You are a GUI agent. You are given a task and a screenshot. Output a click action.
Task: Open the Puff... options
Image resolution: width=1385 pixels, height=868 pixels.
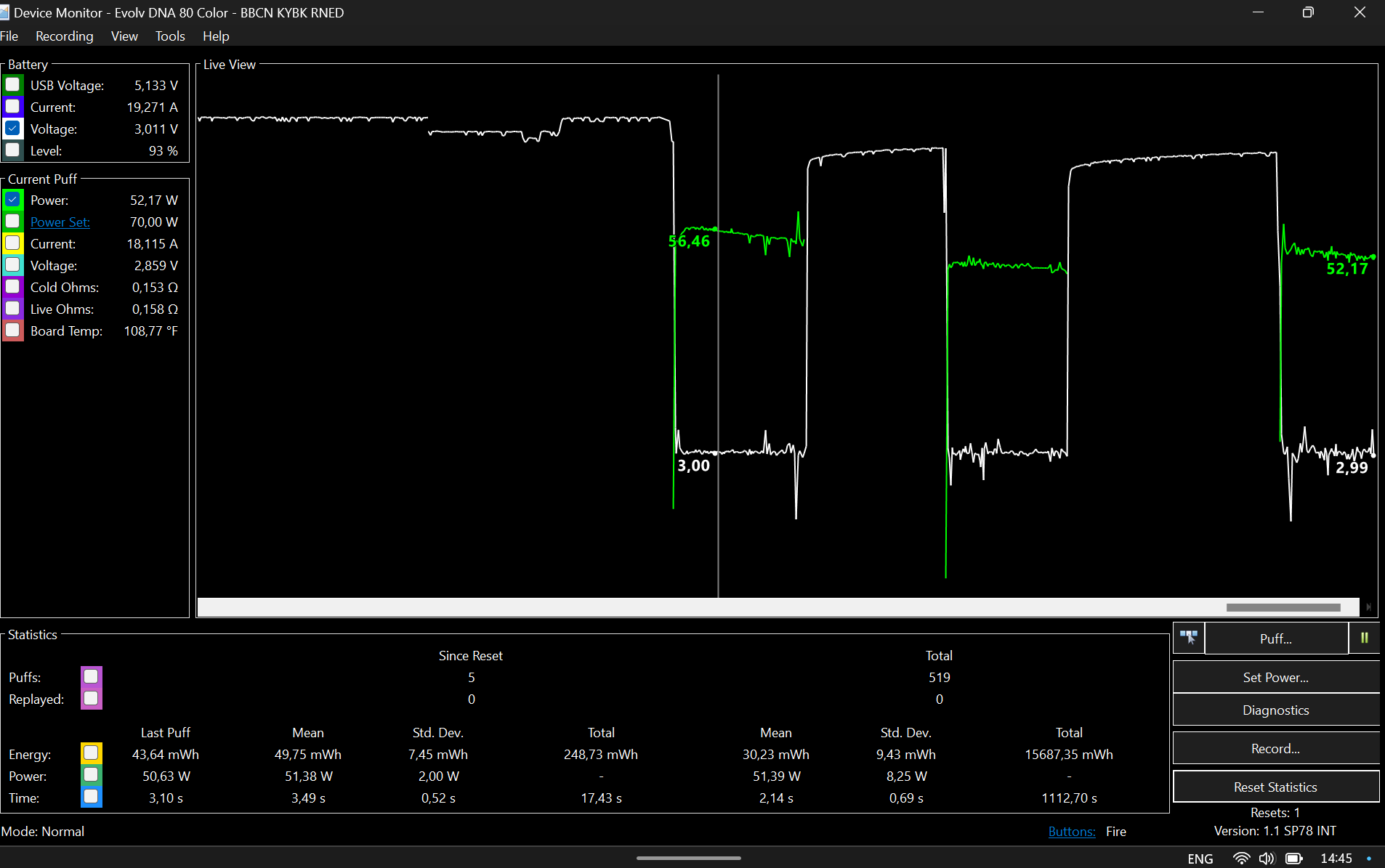(1275, 638)
